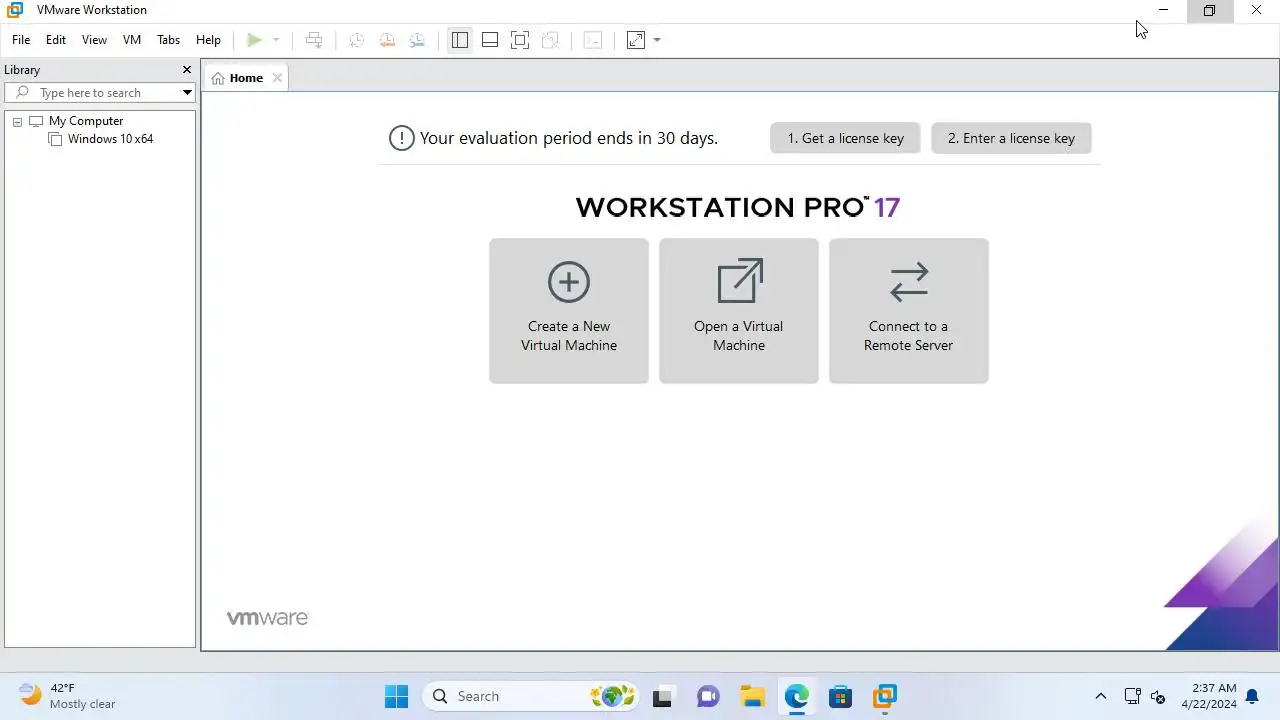This screenshot has height=720, width=1280.
Task: Take a snapshot using the clock icon
Action: coord(356,40)
